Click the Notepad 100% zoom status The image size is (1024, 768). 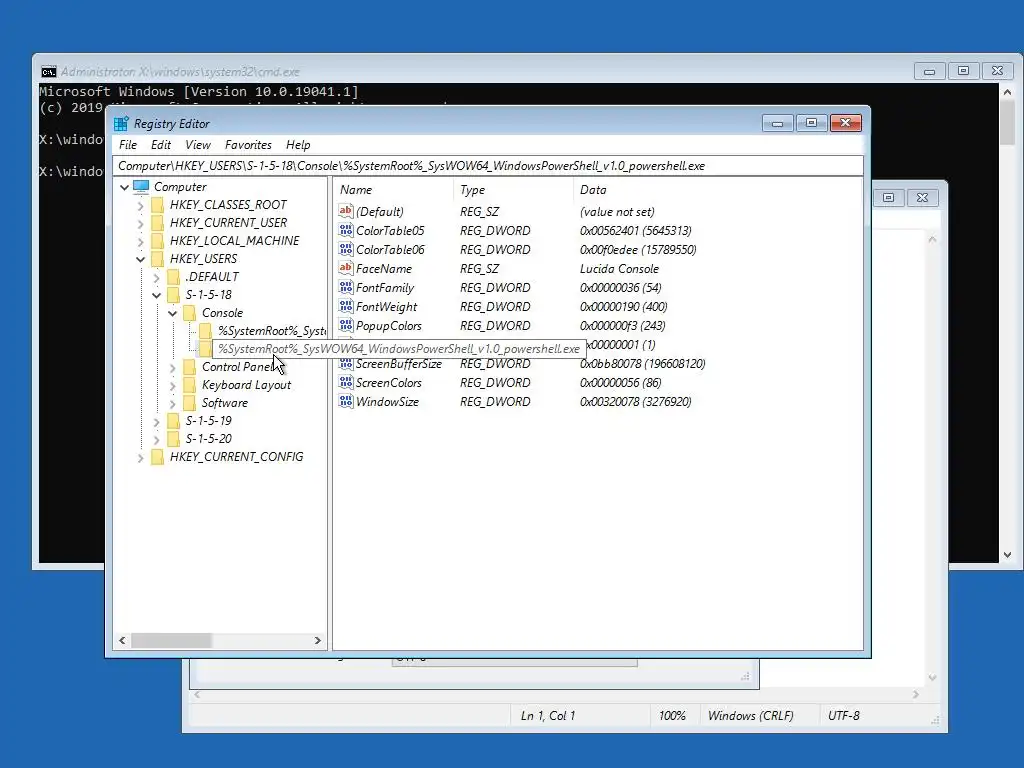(672, 716)
